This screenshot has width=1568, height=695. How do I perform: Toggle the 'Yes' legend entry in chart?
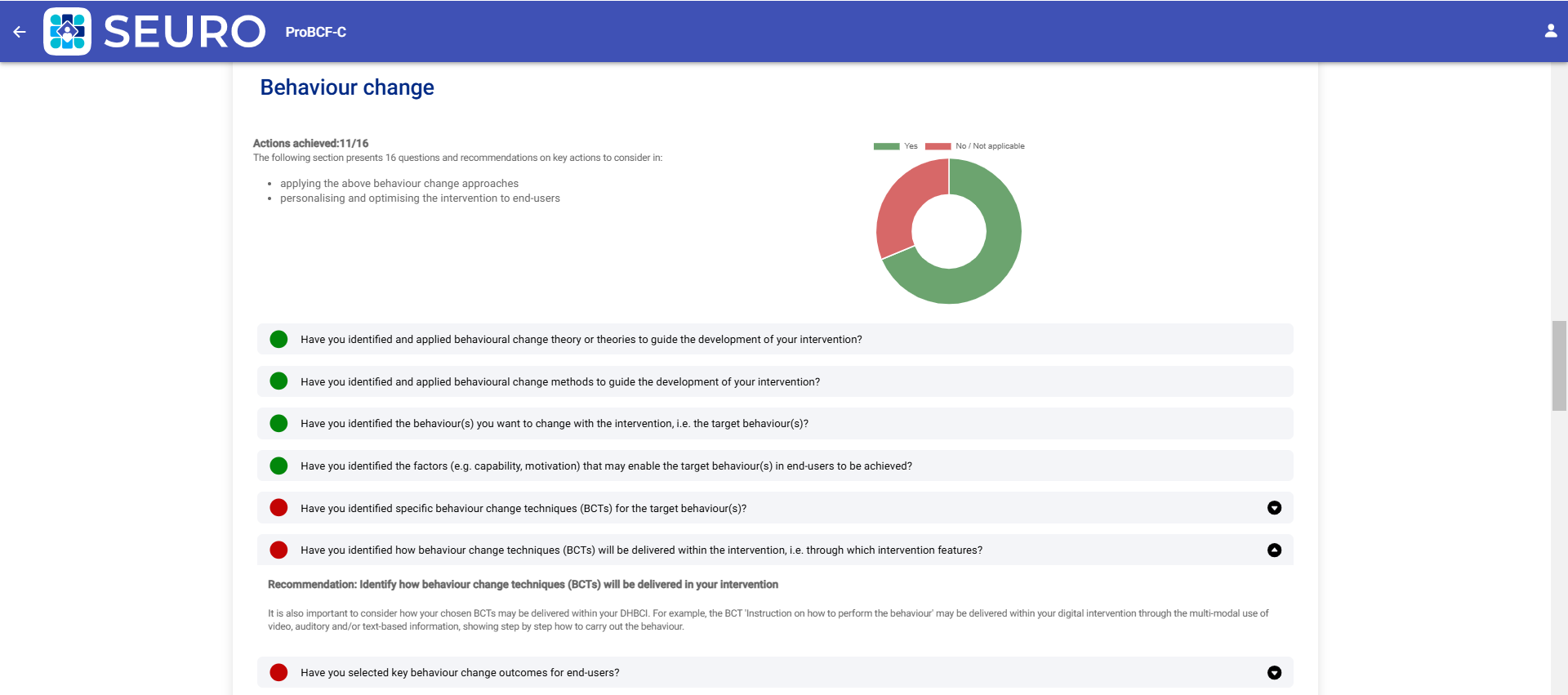(896, 146)
